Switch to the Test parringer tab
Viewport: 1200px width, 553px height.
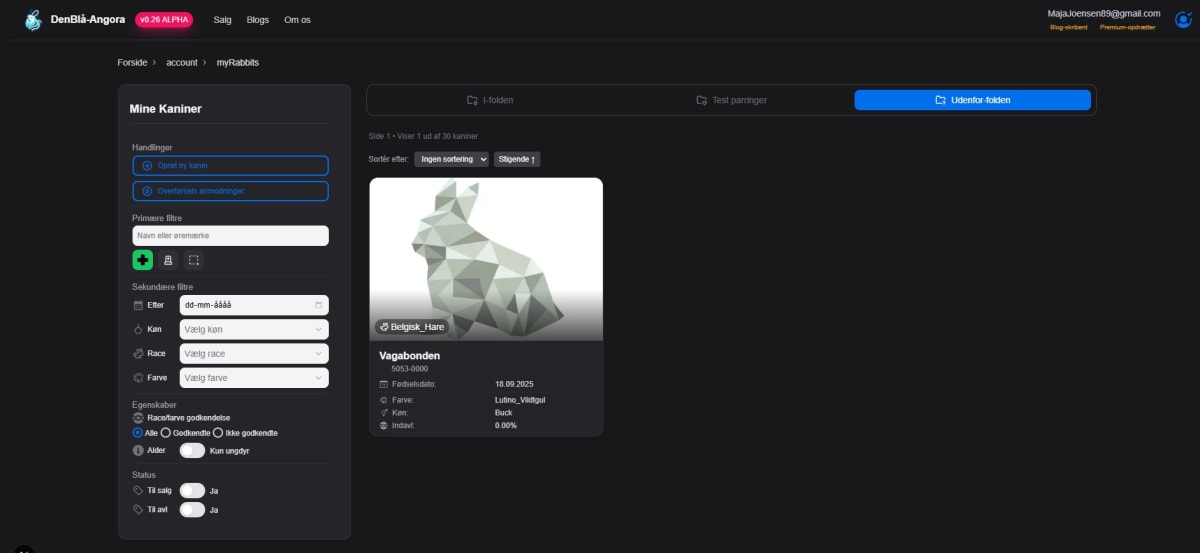click(731, 100)
